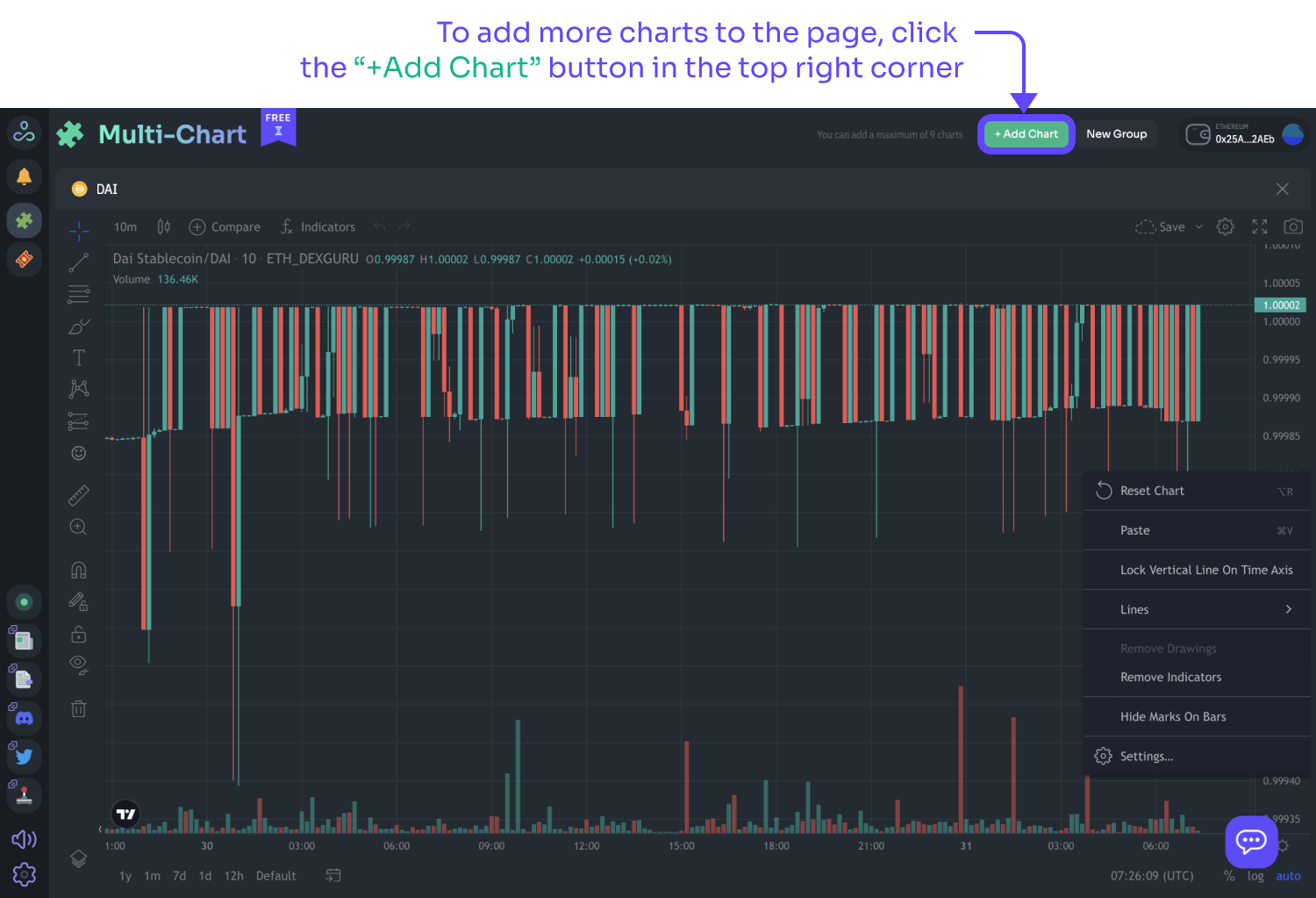Toggle log scale on the price axis
Image resolution: width=1316 pixels, height=898 pixels.
pos(1255,876)
